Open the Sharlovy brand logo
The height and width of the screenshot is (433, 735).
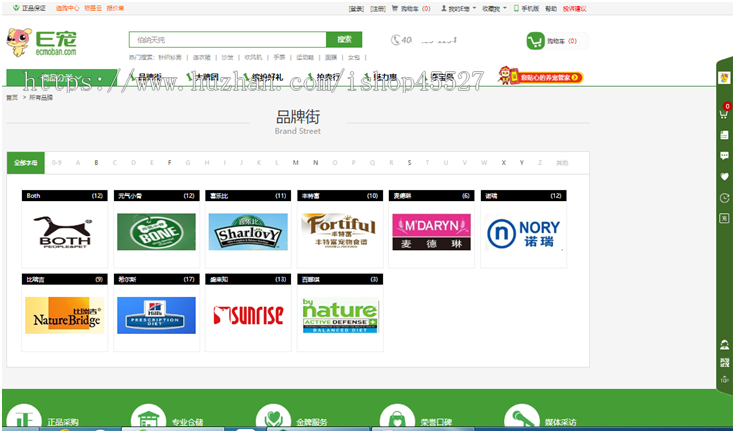[248, 231]
